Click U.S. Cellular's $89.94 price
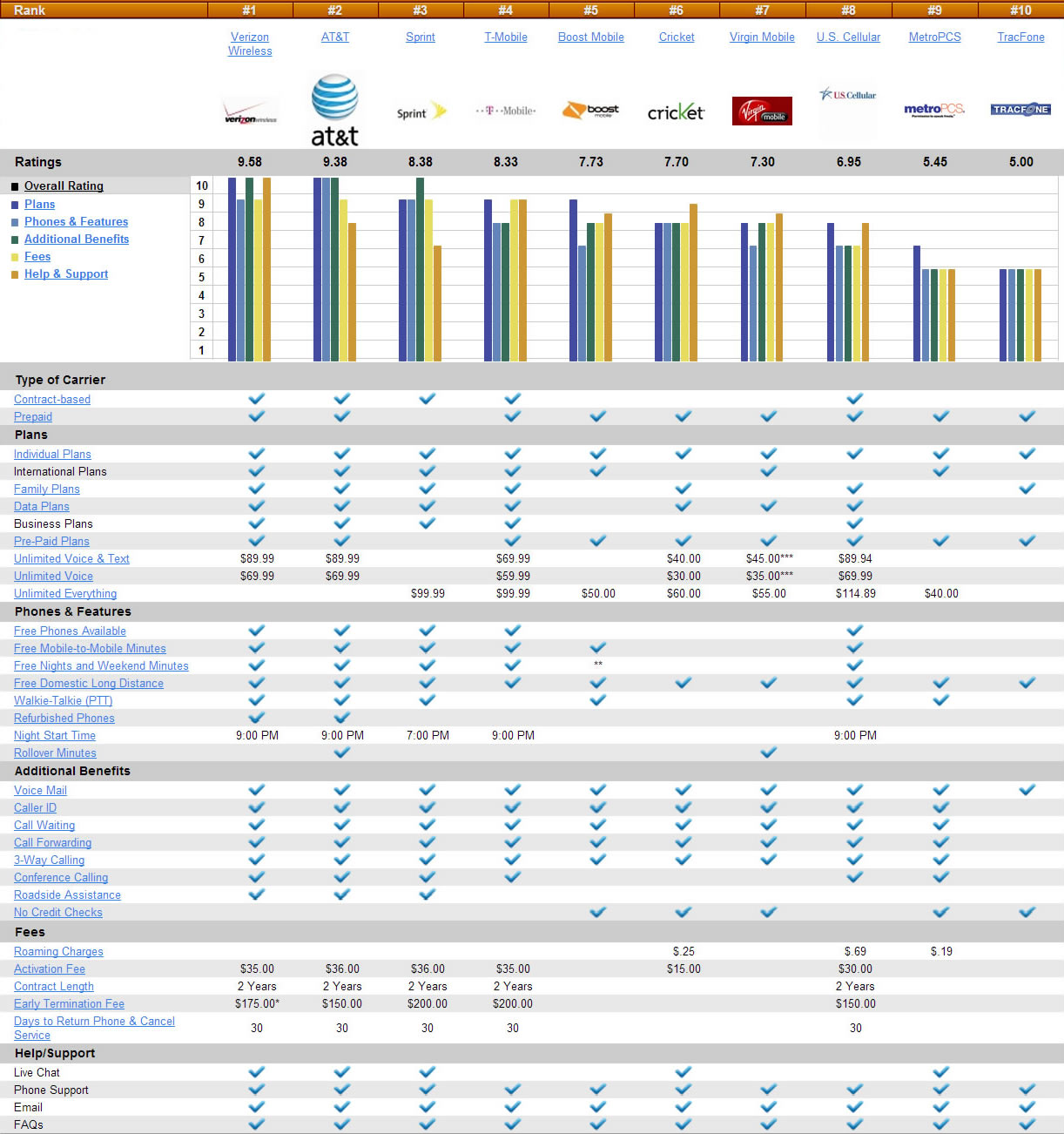 point(855,559)
